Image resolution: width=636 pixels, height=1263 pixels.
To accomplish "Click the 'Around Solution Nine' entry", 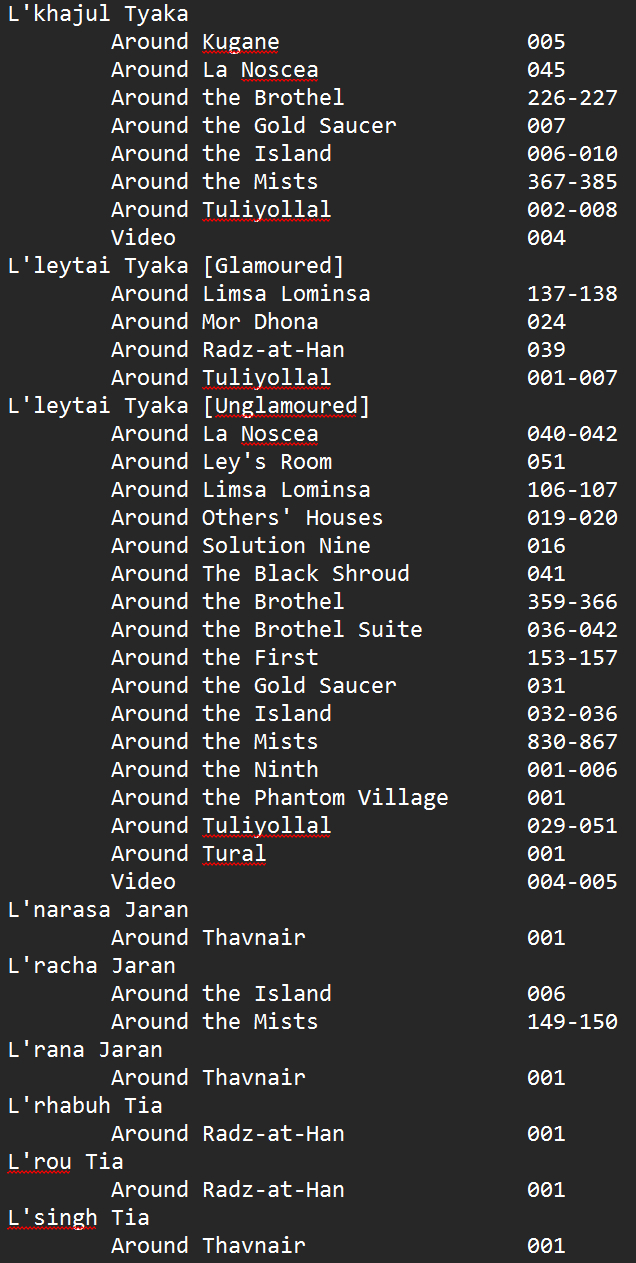I will (240, 546).
